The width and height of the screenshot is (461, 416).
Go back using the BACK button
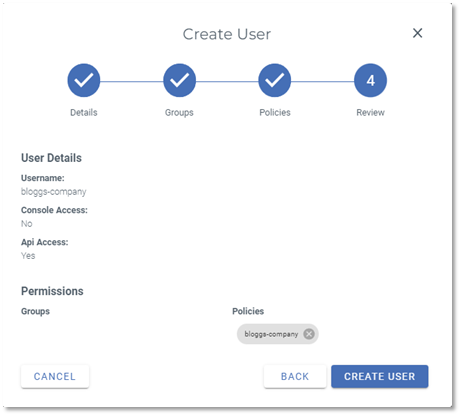click(295, 376)
